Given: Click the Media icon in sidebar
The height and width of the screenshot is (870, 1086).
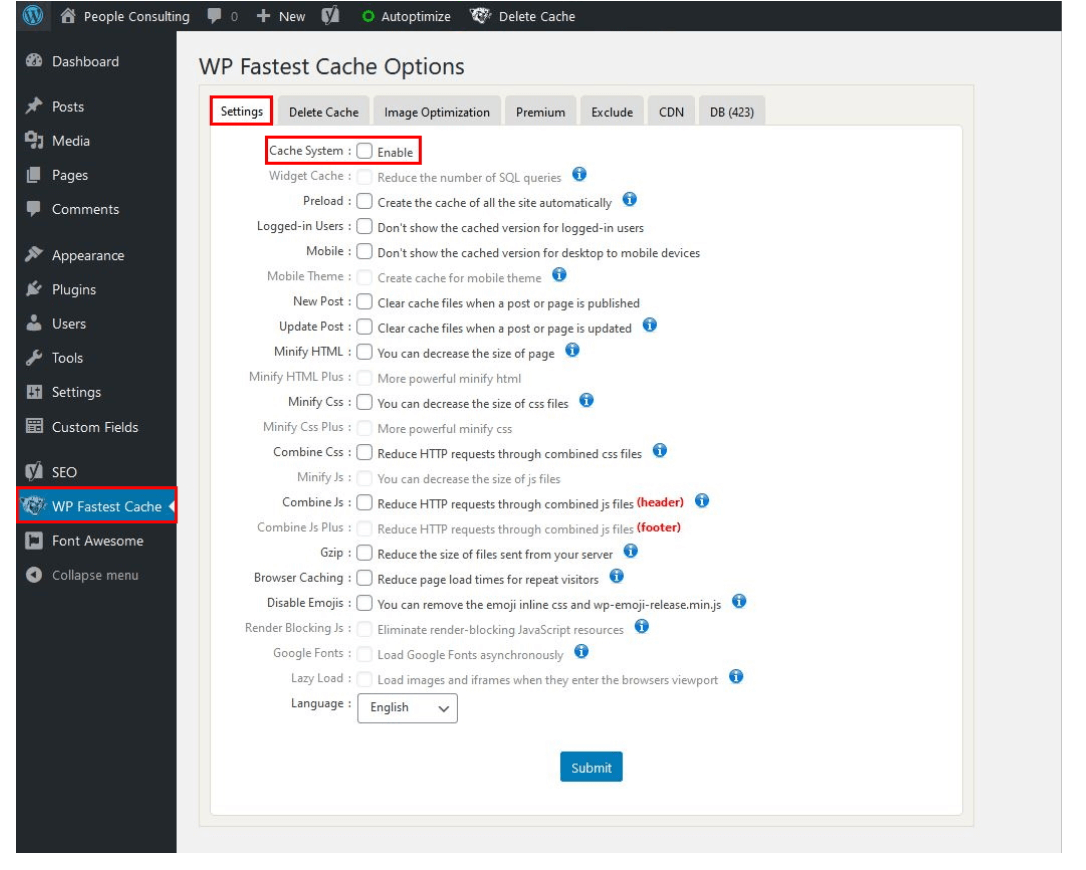Looking at the screenshot, I should 34,141.
